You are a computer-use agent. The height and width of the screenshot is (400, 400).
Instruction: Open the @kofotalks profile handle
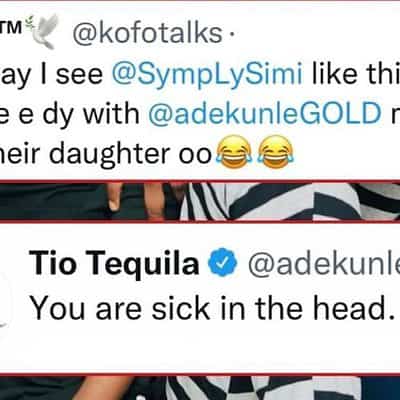click(x=147, y=33)
